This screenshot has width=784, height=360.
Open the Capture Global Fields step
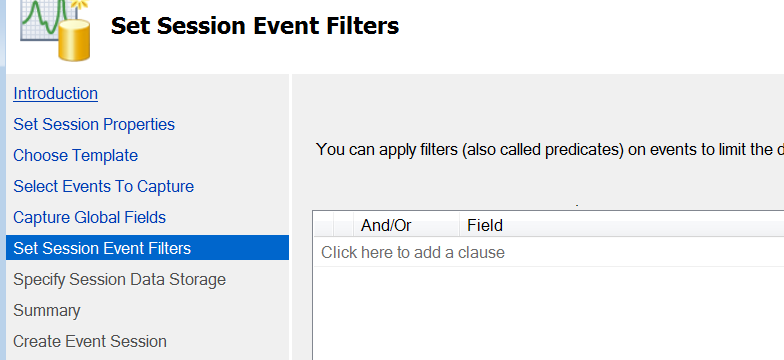click(x=90, y=218)
